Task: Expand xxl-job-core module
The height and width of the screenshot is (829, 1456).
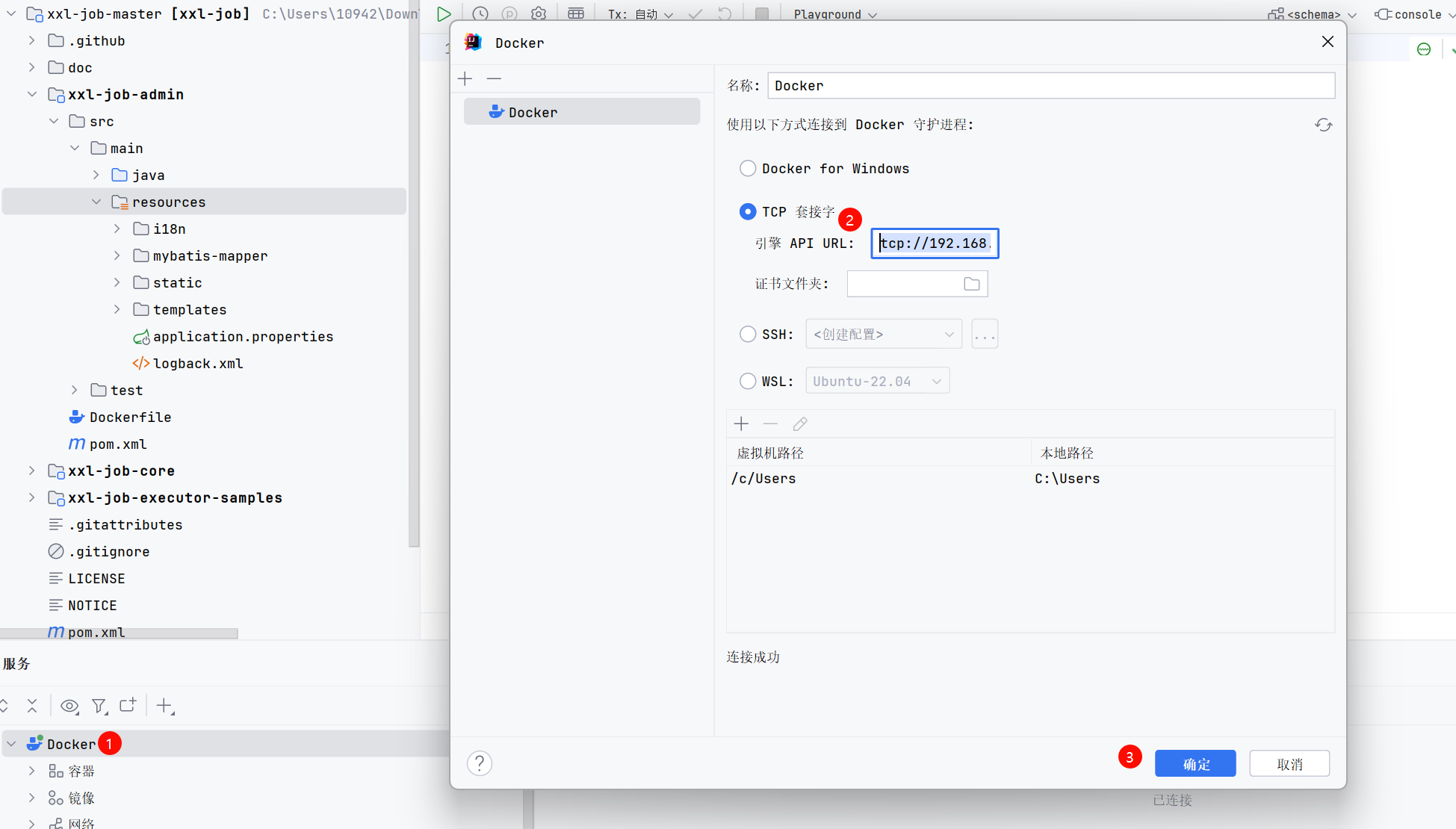Action: click(x=31, y=471)
